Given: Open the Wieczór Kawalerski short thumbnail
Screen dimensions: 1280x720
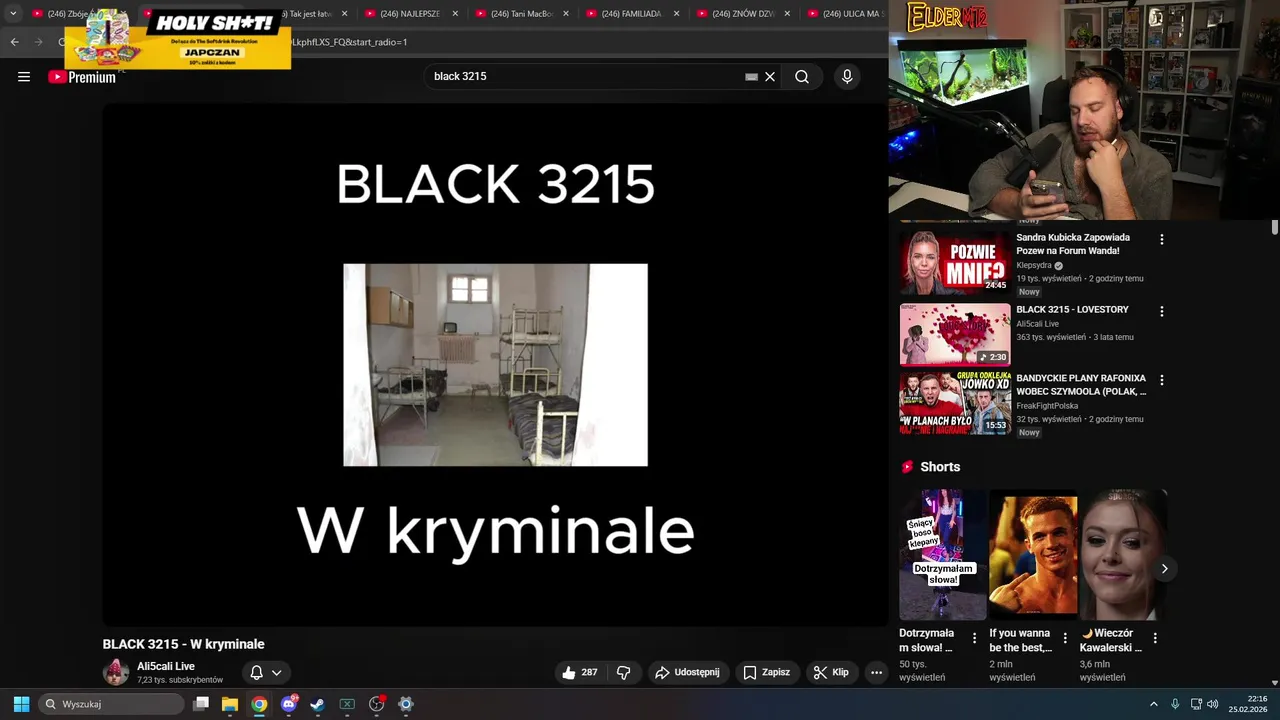Looking at the screenshot, I should (x=1123, y=554).
